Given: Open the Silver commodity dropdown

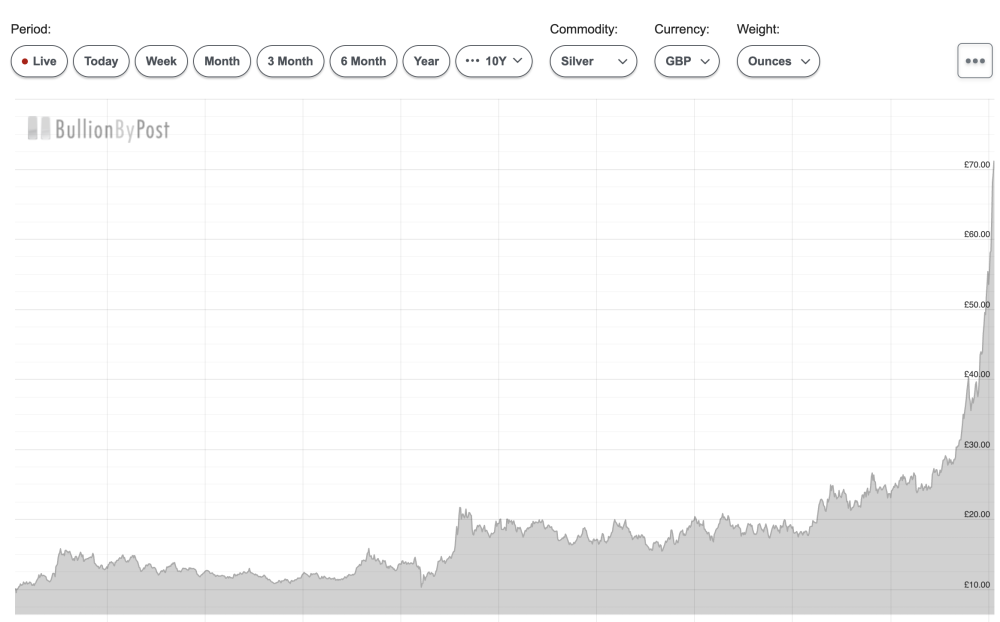Looking at the screenshot, I should pos(593,61).
